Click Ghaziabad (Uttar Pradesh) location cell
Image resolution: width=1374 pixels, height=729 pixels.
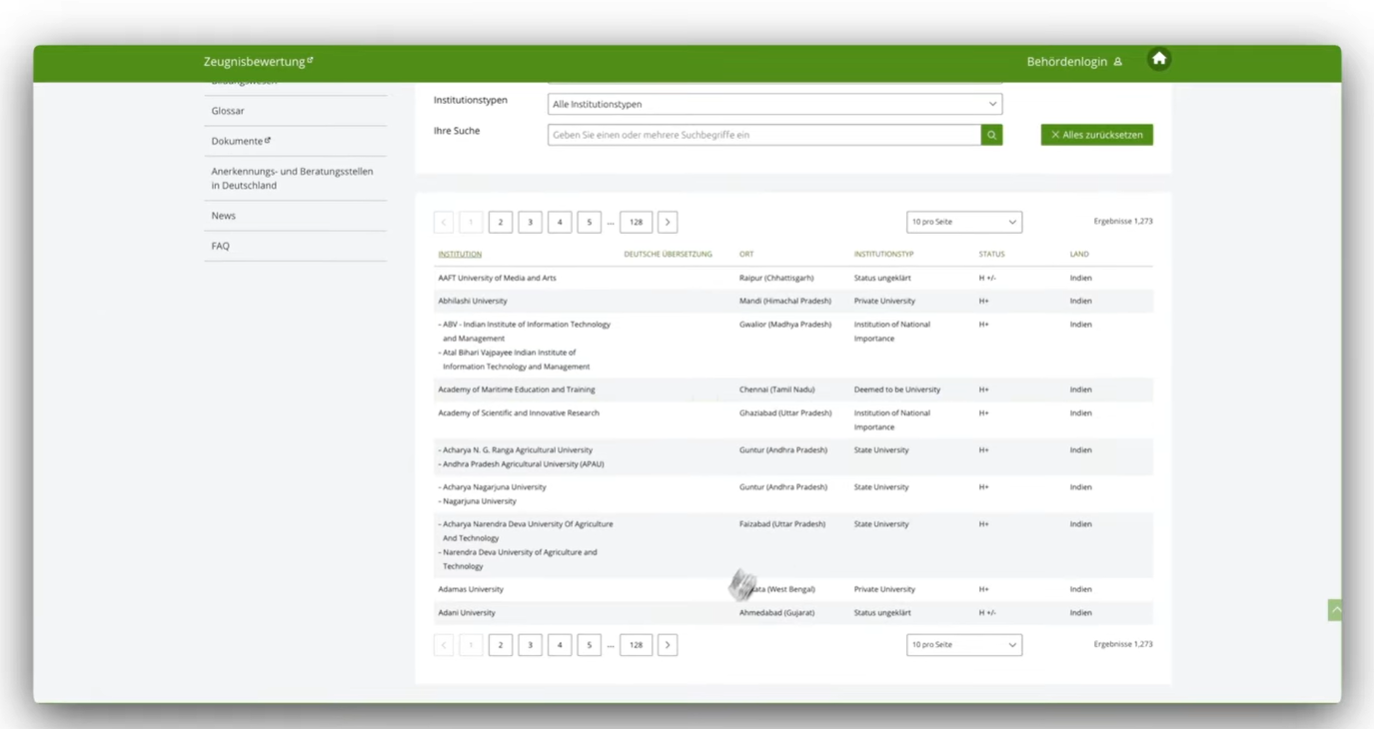point(785,413)
